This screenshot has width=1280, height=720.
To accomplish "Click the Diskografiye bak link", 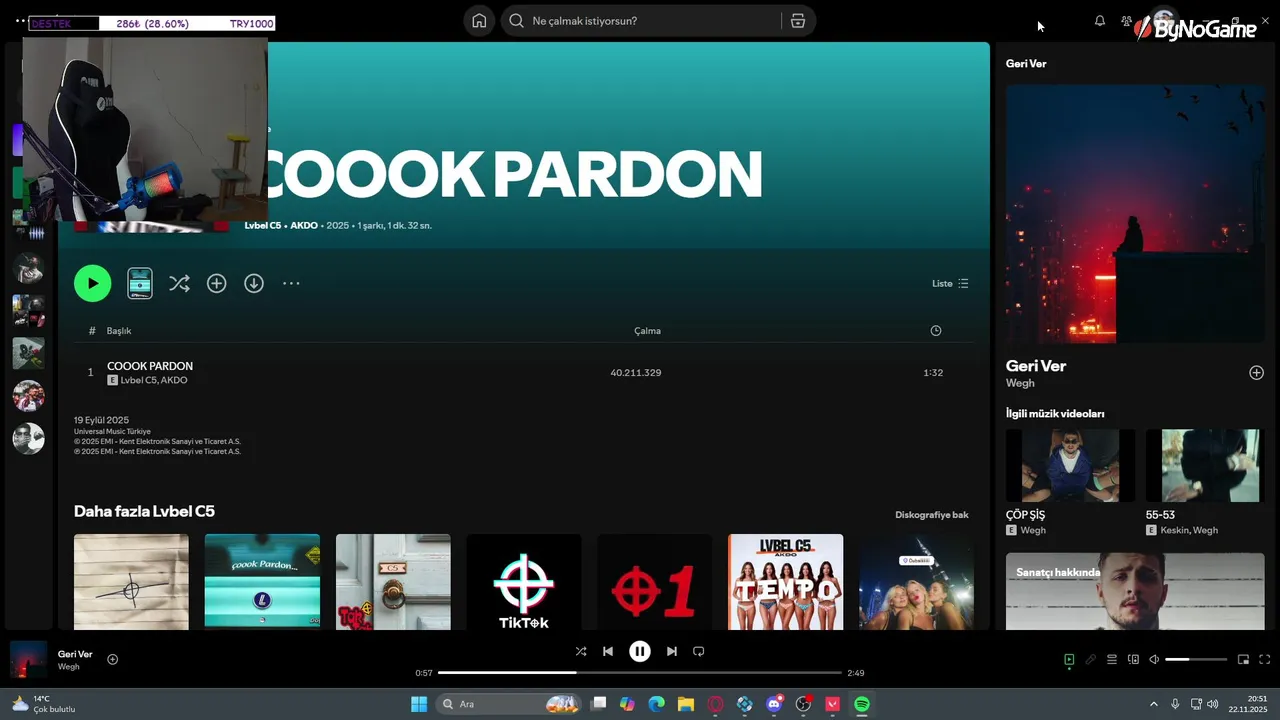I will (x=932, y=515).
